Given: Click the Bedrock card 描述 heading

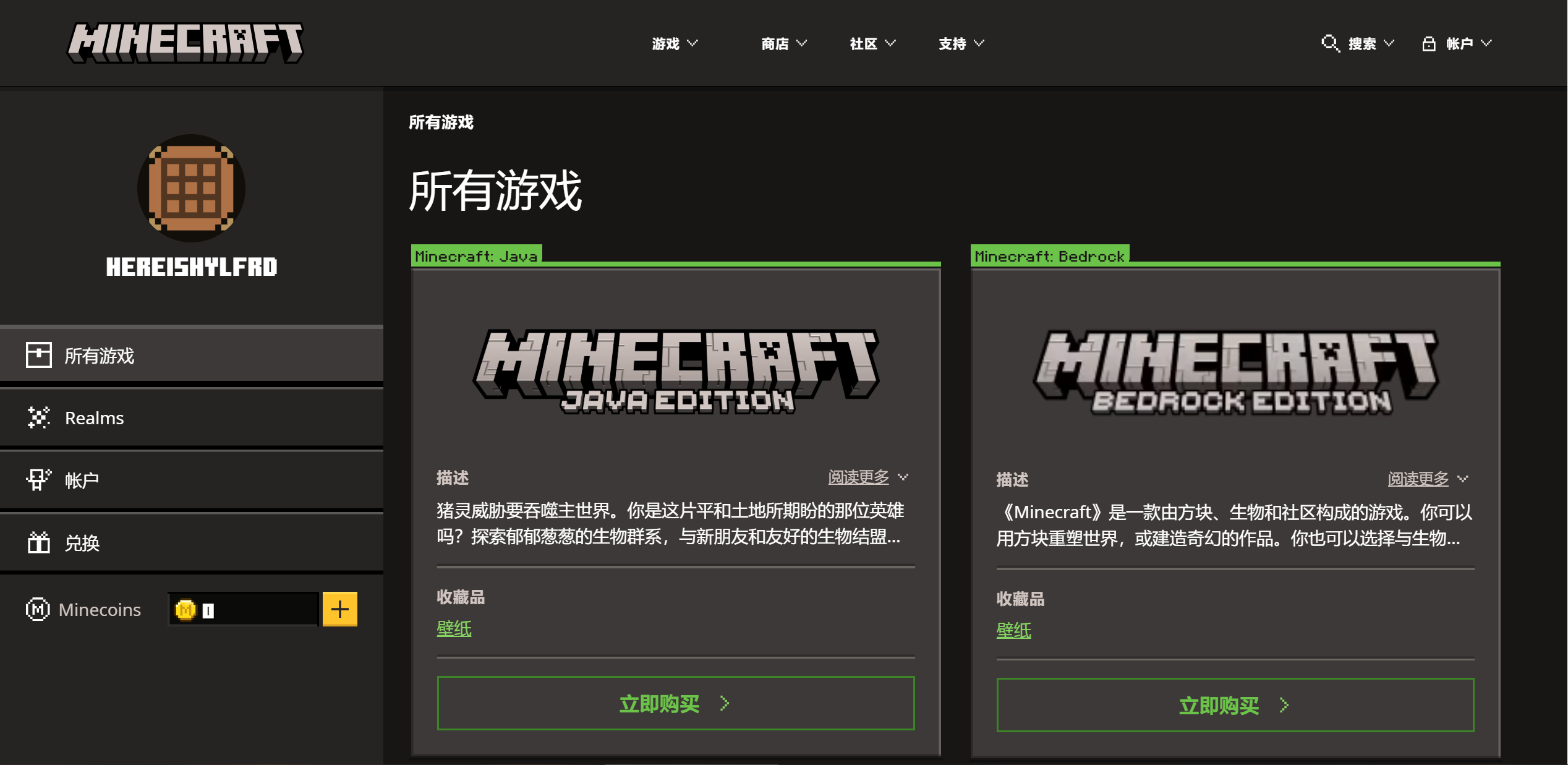Looking at the screenshot, I should point(1012,479).
